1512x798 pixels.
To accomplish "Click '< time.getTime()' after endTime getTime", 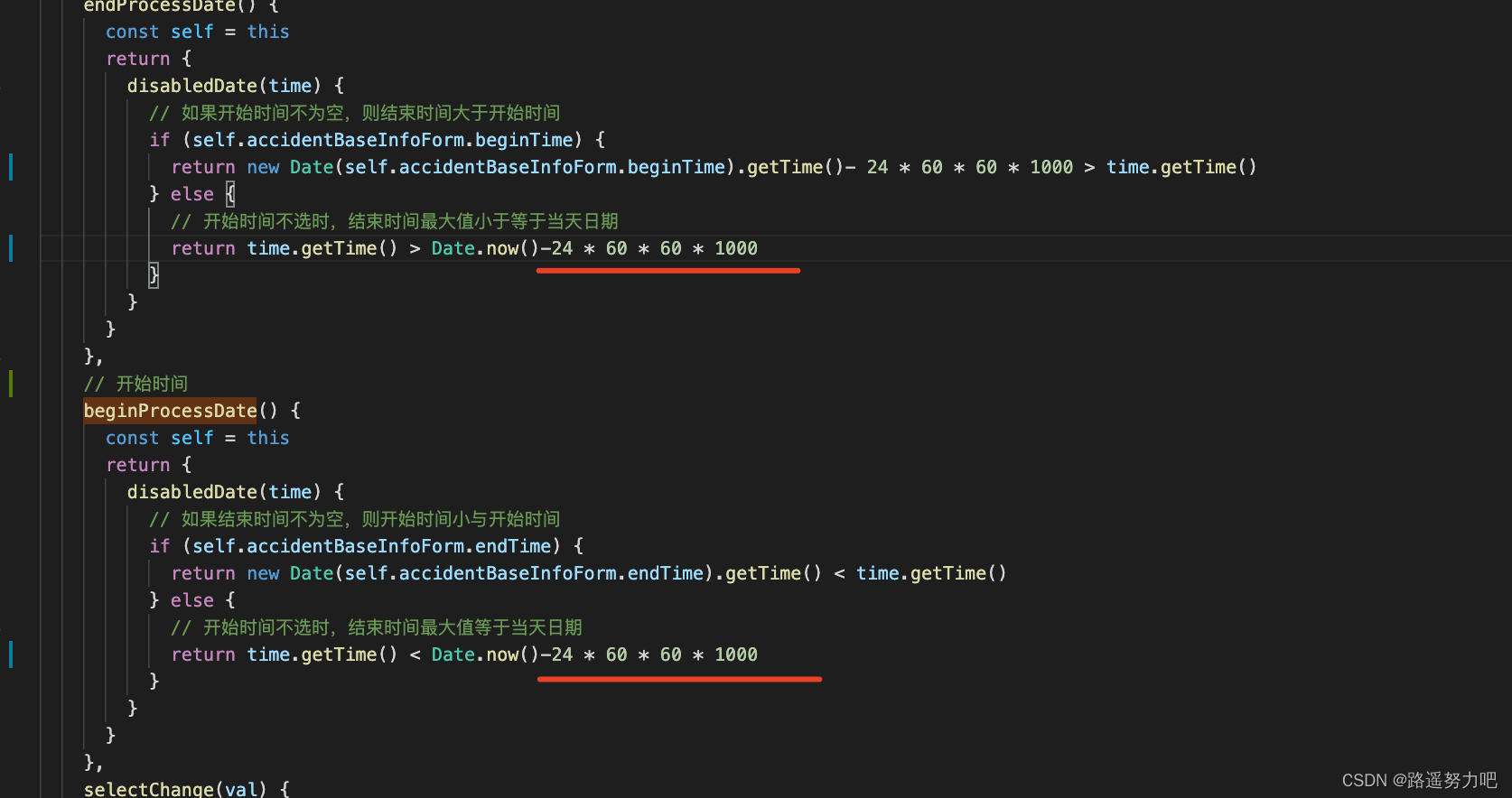I will (x=919, y=573).
